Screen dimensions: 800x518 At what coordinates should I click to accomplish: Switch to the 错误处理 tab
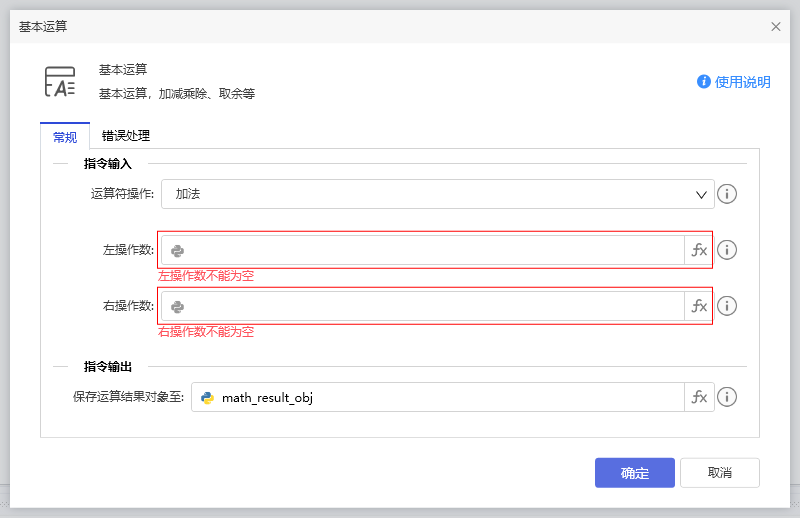pos(126,136)
